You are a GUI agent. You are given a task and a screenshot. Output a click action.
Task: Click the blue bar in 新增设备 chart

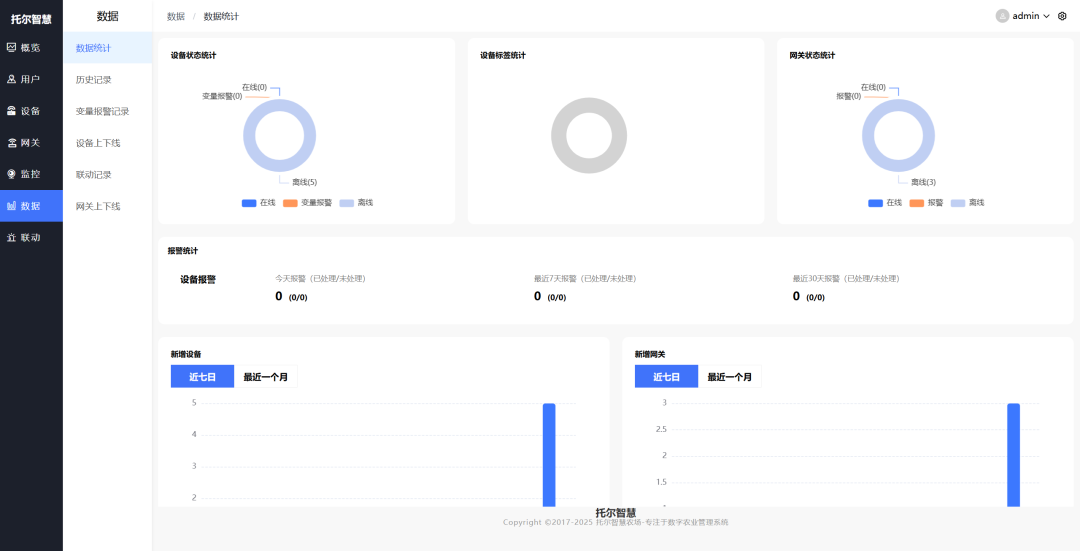(x=549, y=455)
